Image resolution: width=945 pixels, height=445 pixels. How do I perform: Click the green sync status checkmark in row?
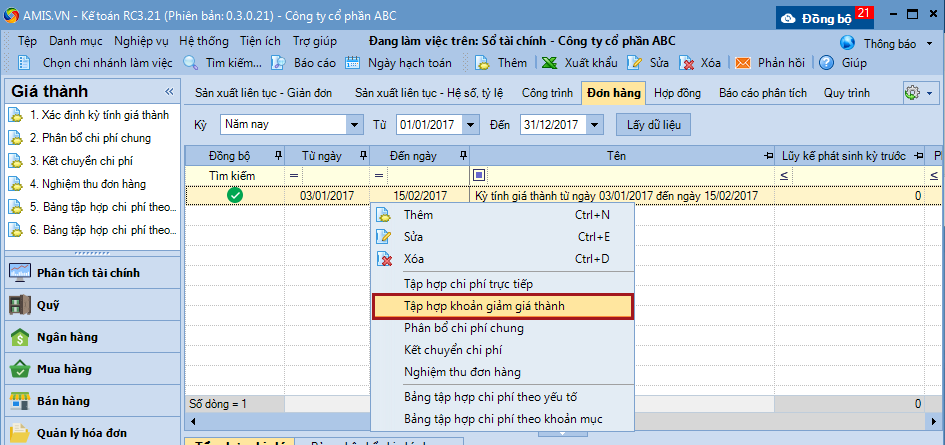(x=235, y=196)
